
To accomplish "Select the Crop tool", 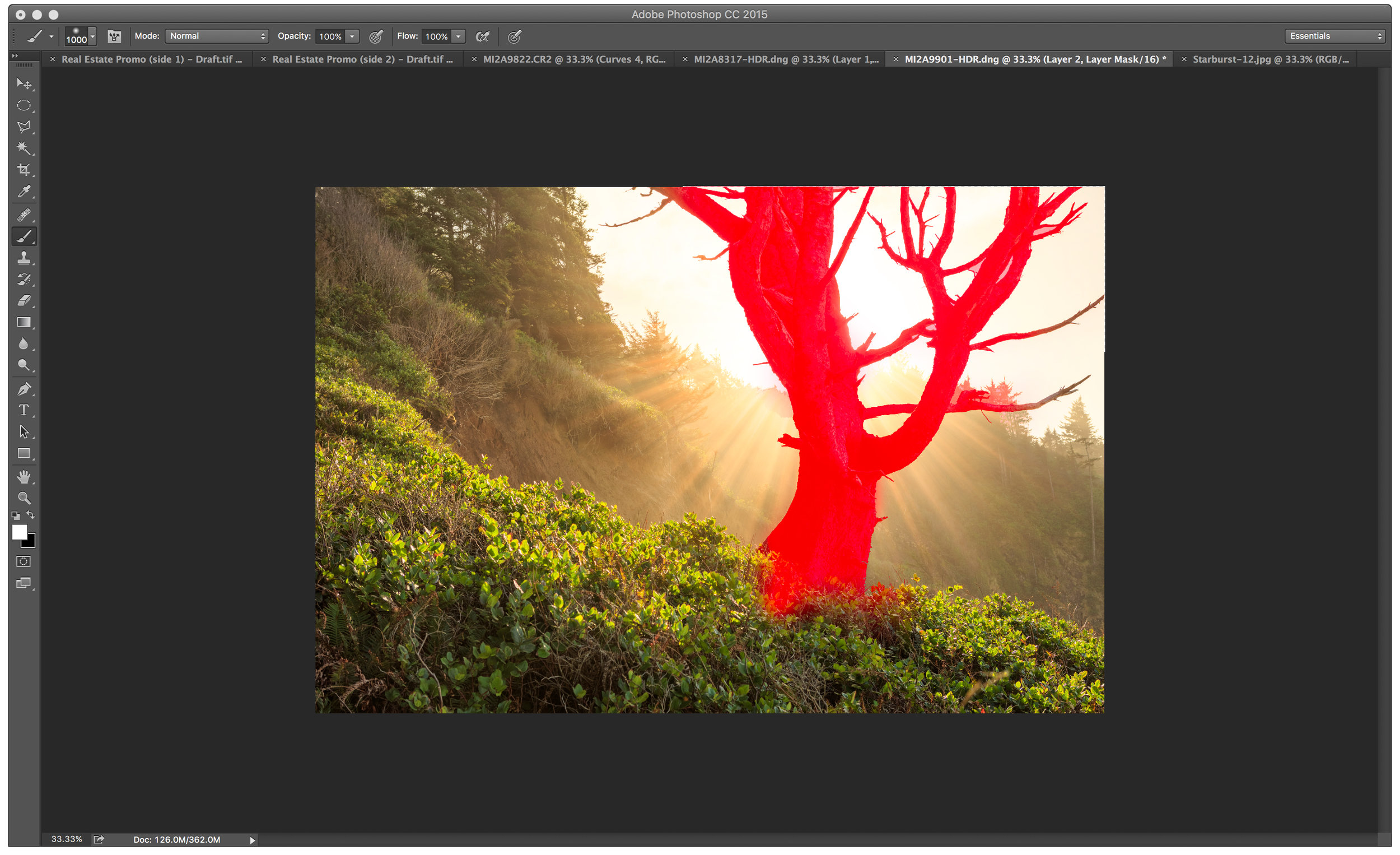I will coord(24,170).
